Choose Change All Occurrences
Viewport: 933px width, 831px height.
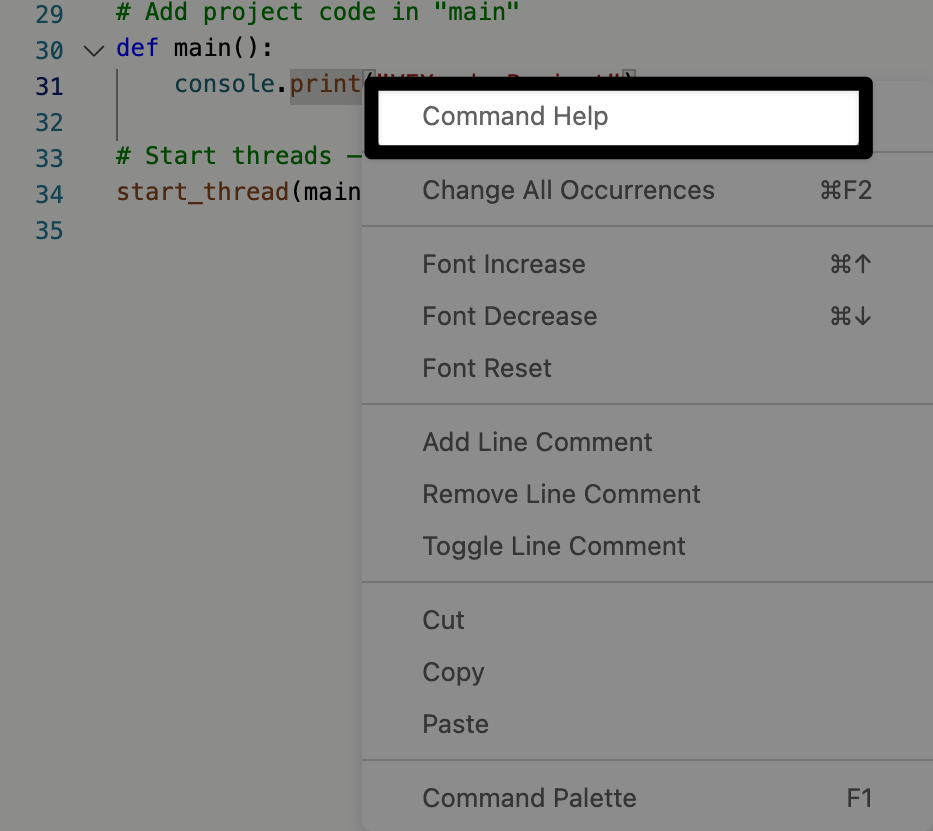click(568, 190)
